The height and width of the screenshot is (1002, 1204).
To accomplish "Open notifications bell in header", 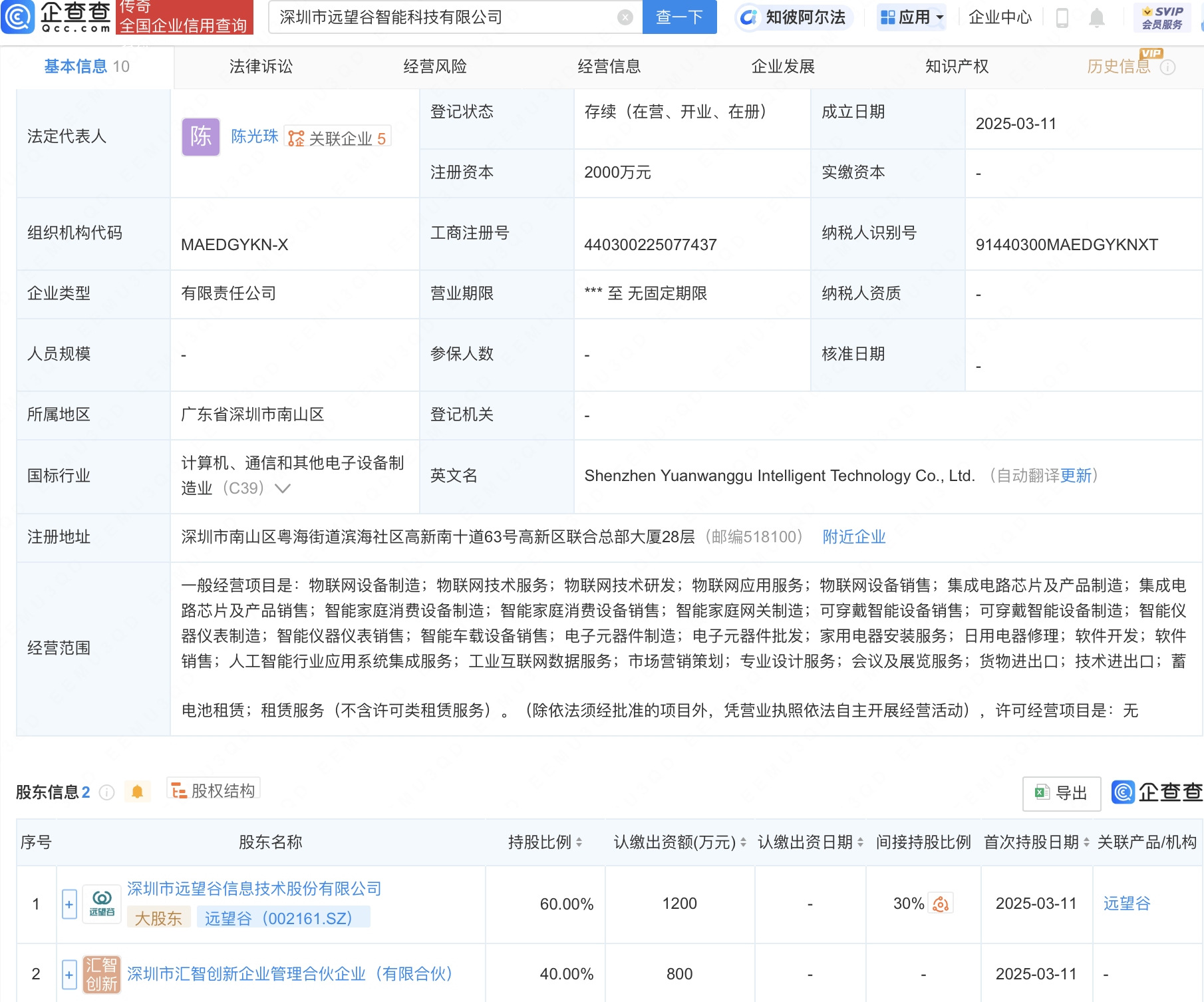I will (x=1097, y=18).
